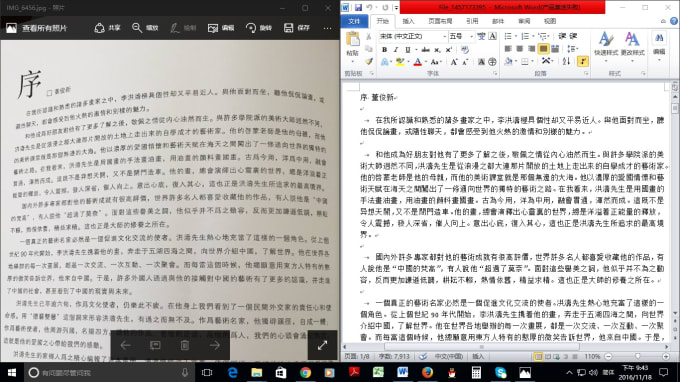The image size is (680, 382).
Task: Click Rotate in the Photos app toolbar
Action: (258, 28)
